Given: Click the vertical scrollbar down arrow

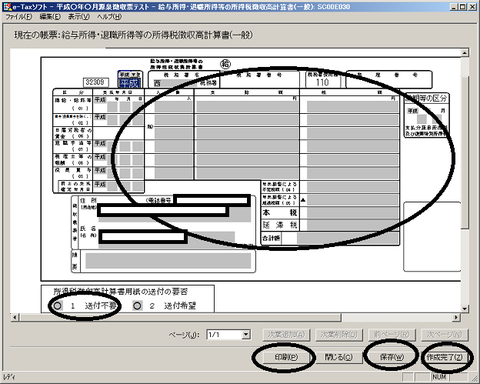Looking at the screenshot, I should [465, 309].
